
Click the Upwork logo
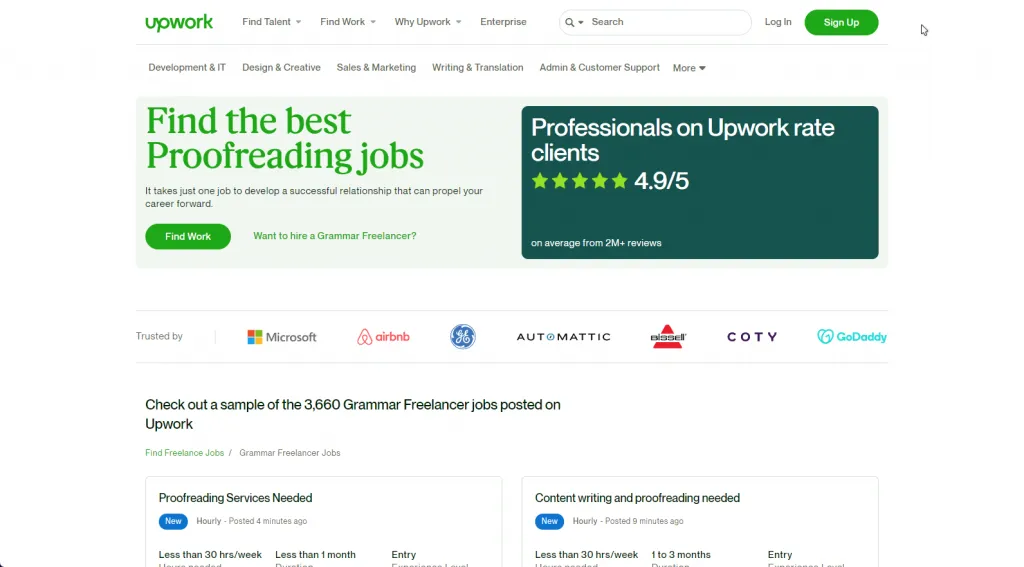click(x=179, y=23)
